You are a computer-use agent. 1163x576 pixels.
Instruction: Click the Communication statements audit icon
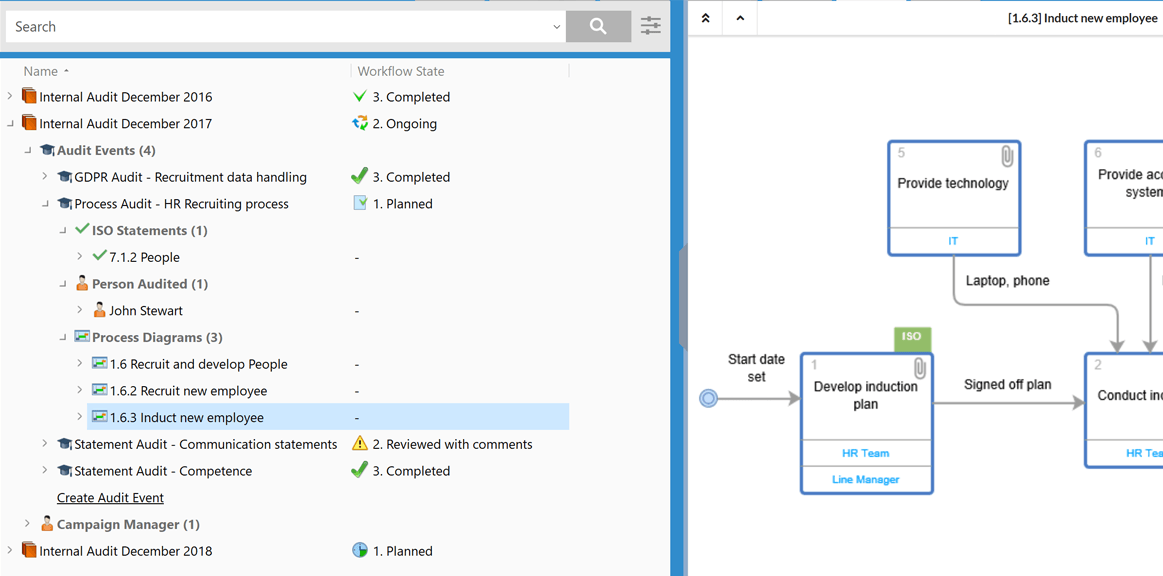coord(65,444)
